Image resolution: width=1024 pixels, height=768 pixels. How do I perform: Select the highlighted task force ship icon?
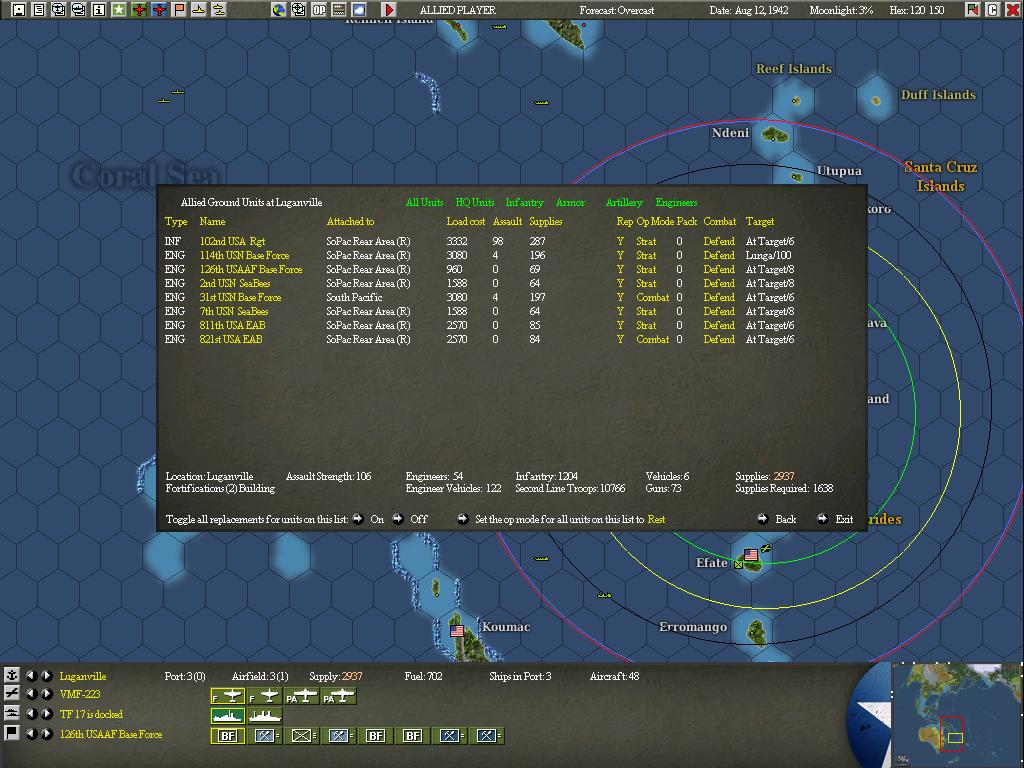(x=228, y=716)
